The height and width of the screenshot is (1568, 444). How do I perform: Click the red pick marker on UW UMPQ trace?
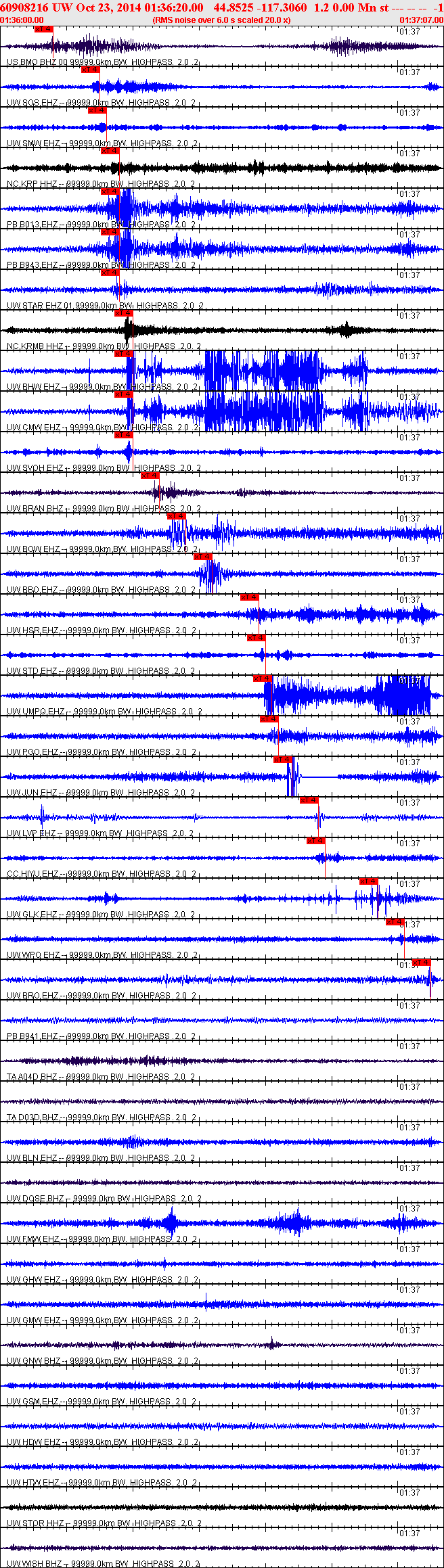pyautogui.click(x=263, y=678)
